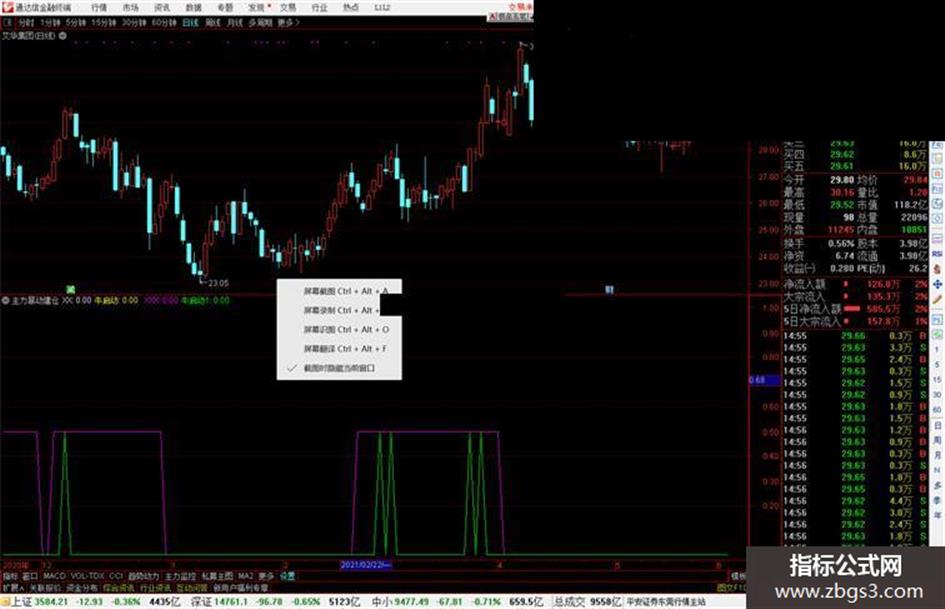This screenshot has height=609, width=945.
Task: Expand 更多 in the indicator tab row
Action: point(266,576)
